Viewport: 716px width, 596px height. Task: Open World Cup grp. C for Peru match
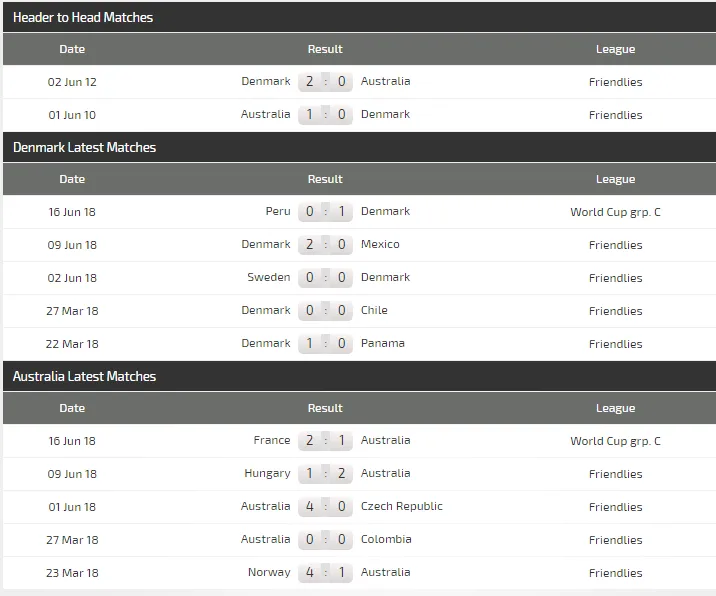[x=615, y=212]
